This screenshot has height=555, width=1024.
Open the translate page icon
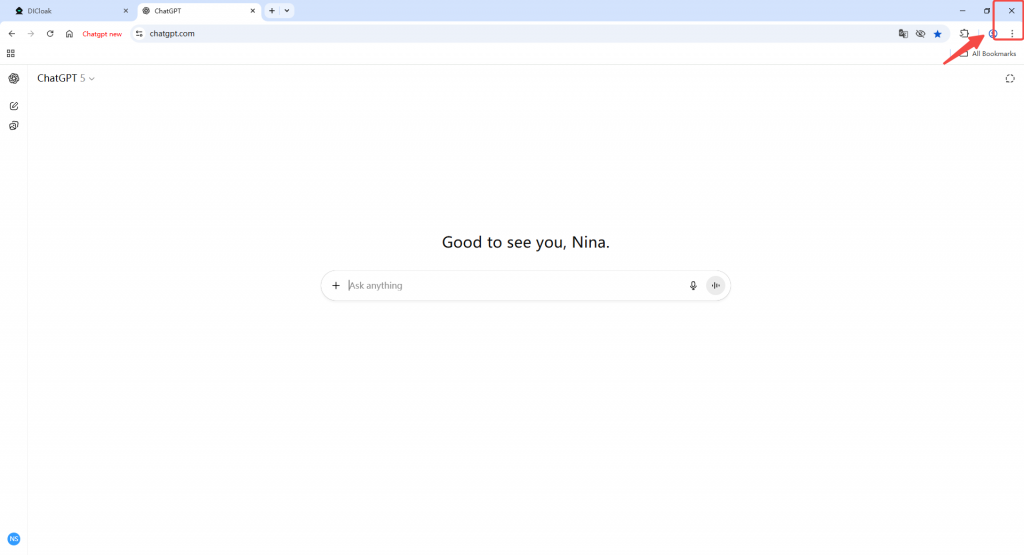903,34
